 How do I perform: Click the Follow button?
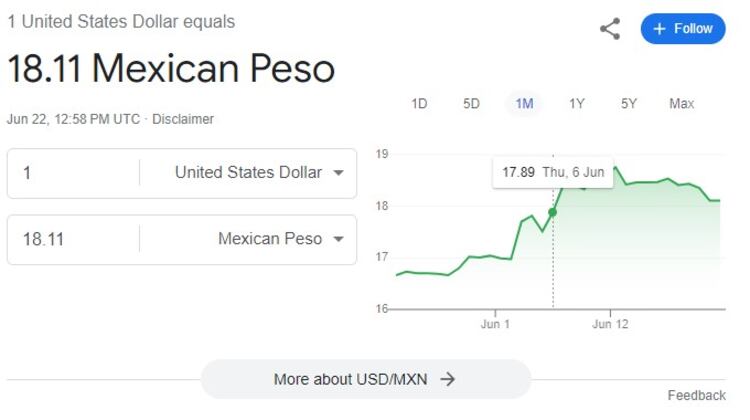coord(683,29)
